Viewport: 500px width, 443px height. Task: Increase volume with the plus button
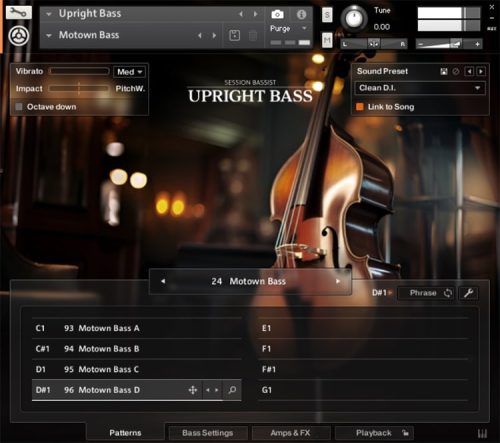[x=477, y=44]
